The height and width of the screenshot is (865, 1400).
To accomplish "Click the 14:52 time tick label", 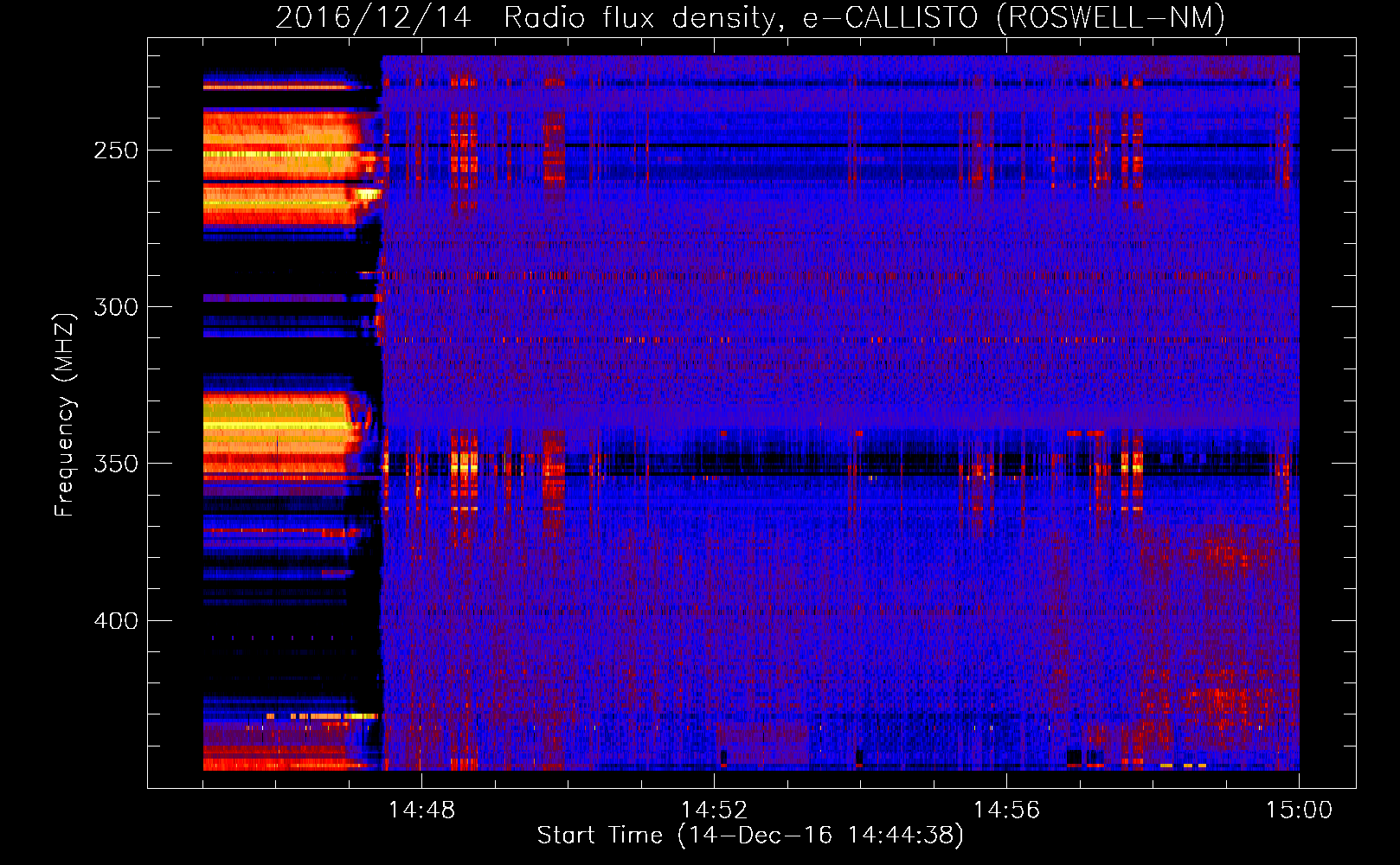I will click(714, 811).
